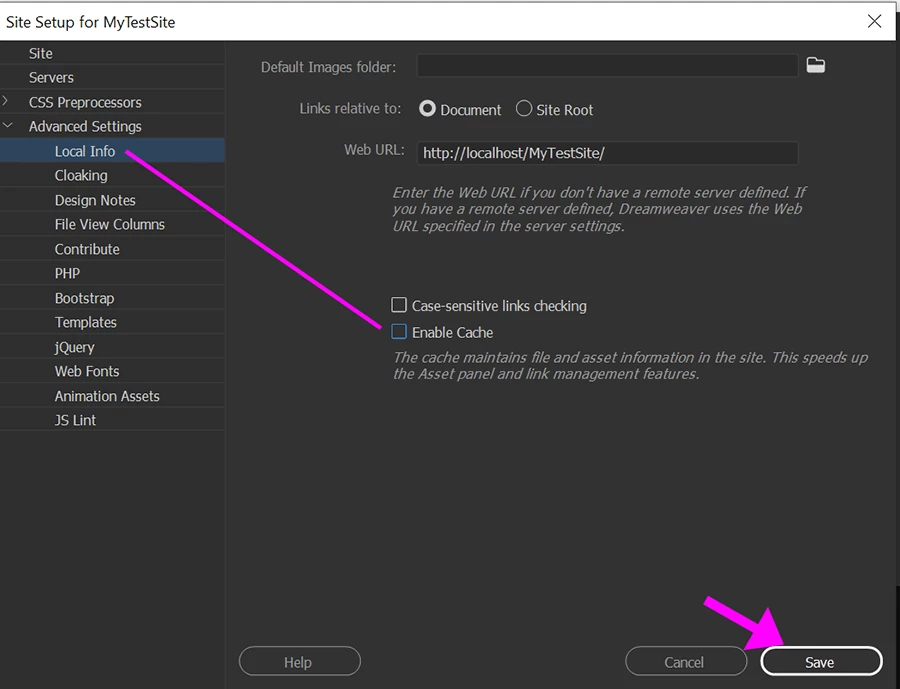Click the Save button
The width and height of the screenshot is (900, 689).
click(x=821, y=661)
